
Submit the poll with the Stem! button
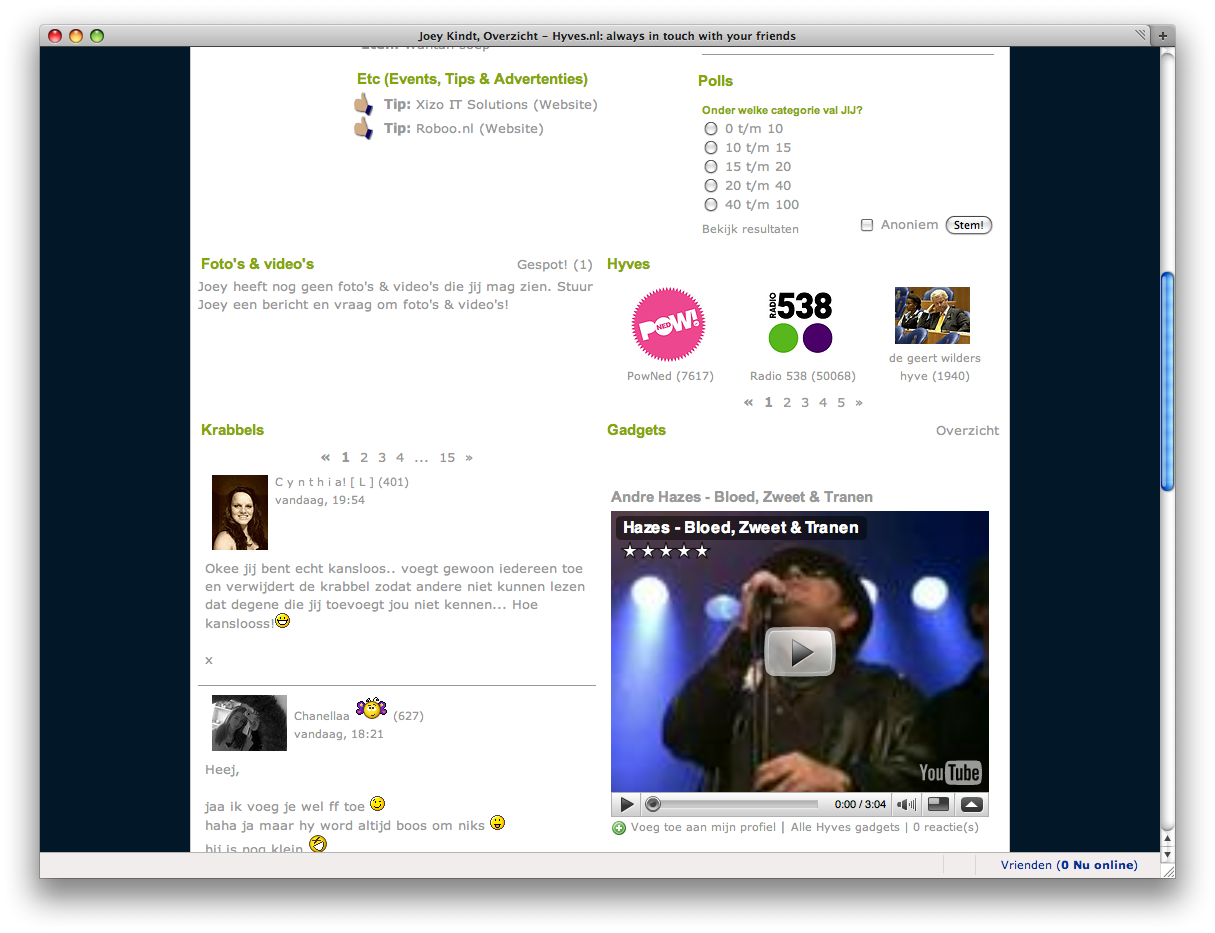pos(969,225)
